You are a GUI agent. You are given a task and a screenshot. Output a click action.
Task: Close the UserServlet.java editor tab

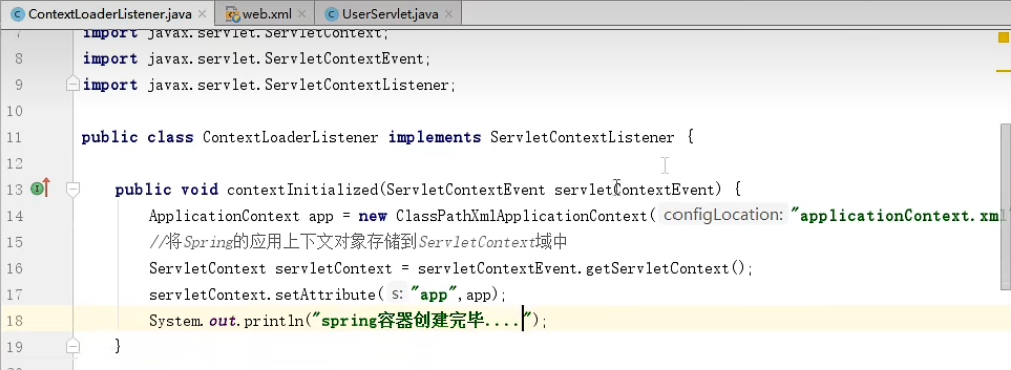click(x=448, y=14)
